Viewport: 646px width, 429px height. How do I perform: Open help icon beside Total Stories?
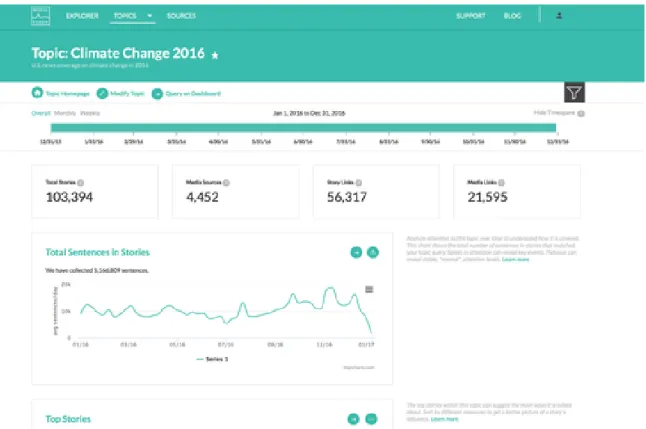(x=81, y=183)
